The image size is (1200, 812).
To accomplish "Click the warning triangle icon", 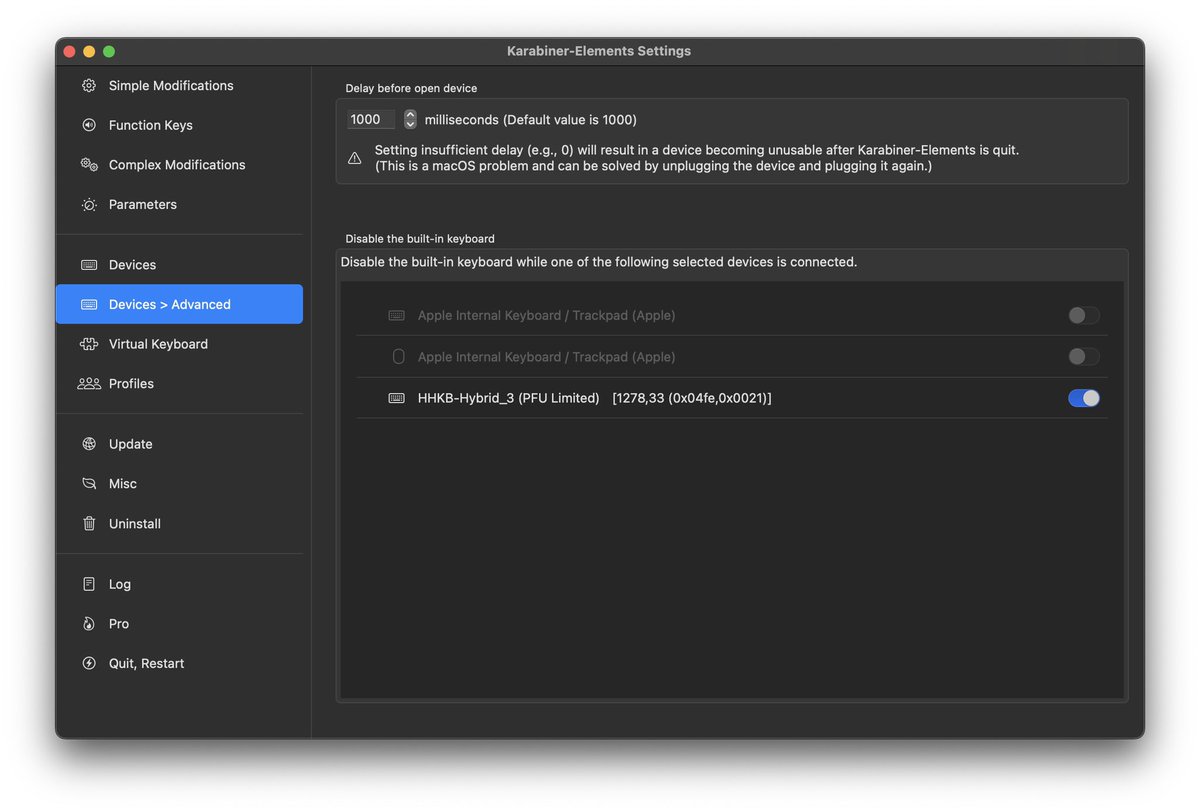I will click(355, 158).
